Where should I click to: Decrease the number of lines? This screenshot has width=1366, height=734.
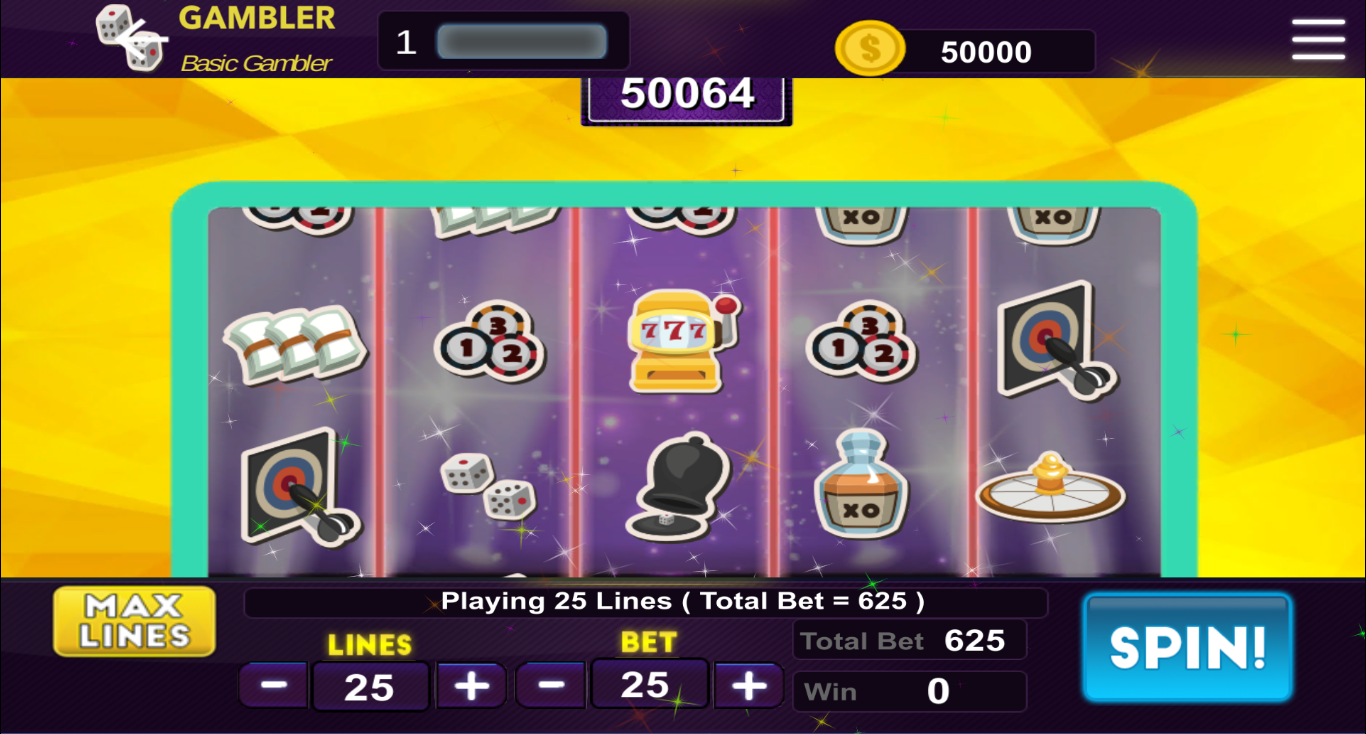274,685
